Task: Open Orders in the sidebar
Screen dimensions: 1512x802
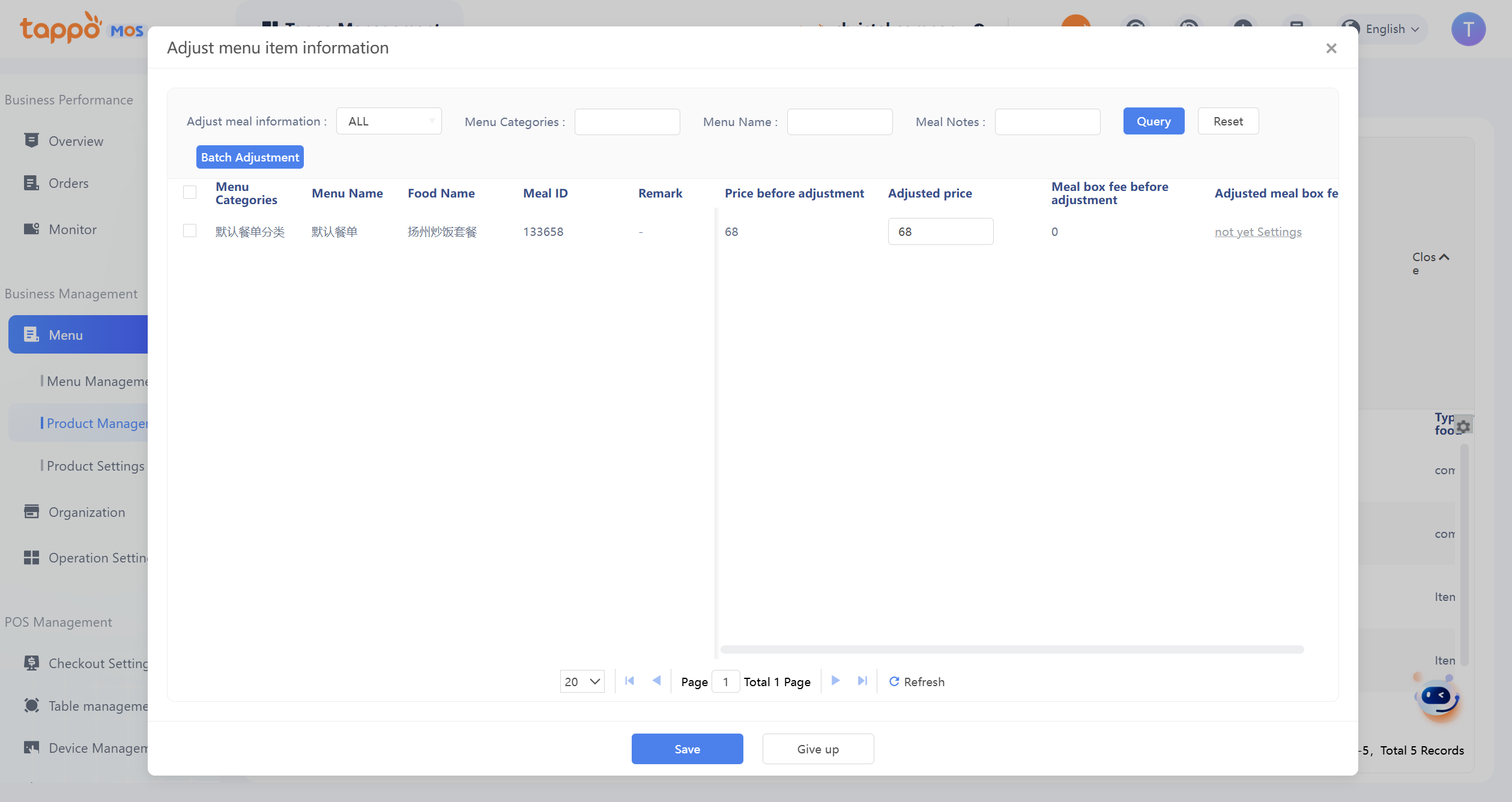Action: (68, 183)
